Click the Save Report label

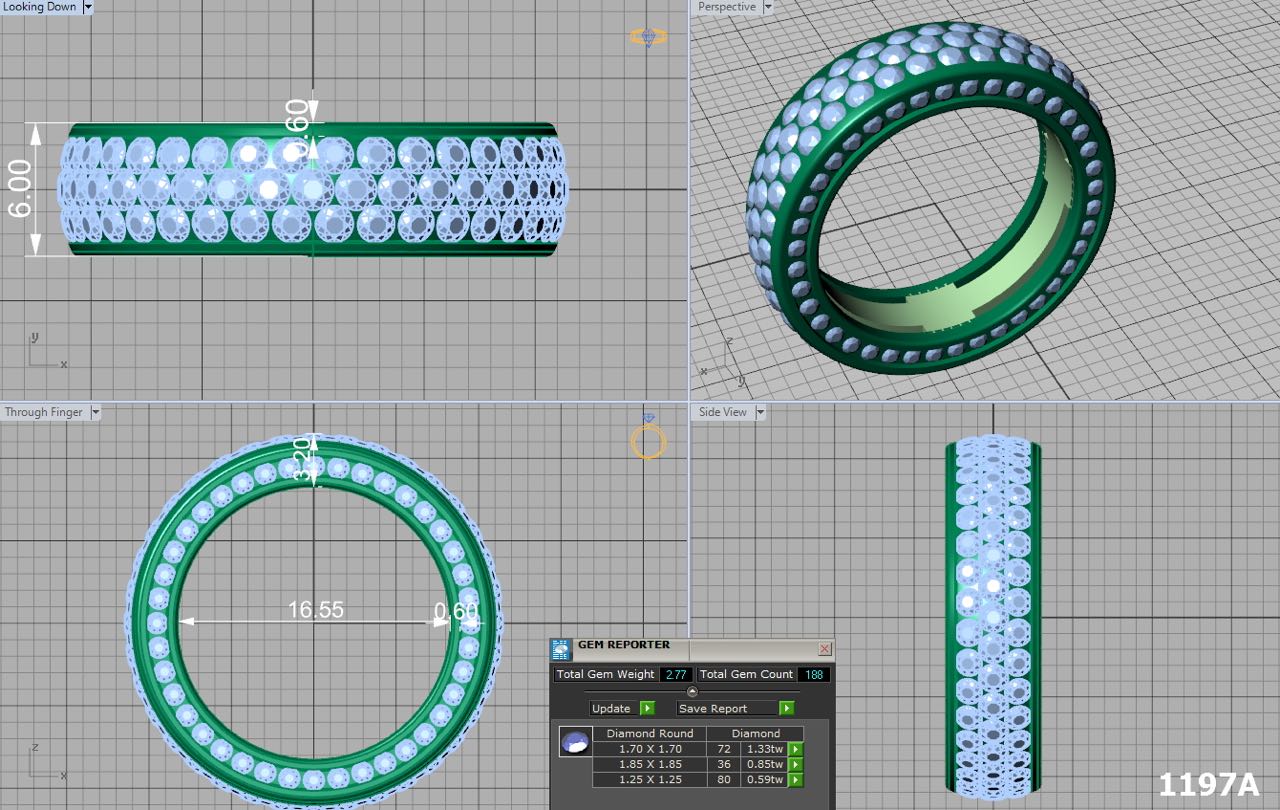pos(713,708)
